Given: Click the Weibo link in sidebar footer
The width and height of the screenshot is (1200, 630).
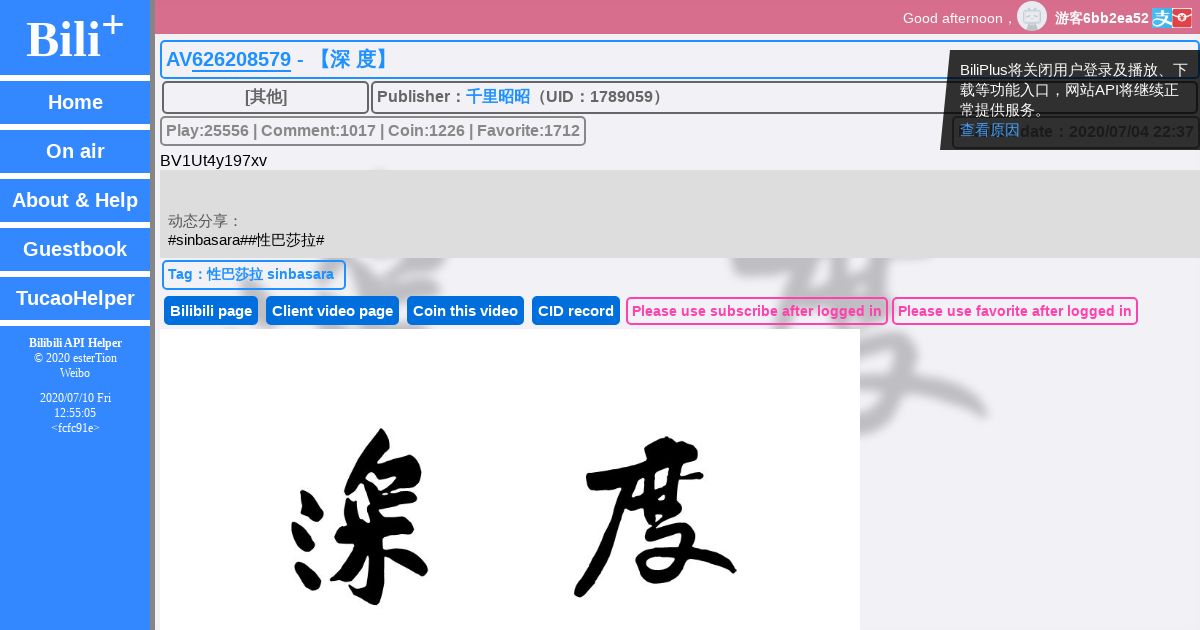Looking at the screenshot, I should click(75, 373).
